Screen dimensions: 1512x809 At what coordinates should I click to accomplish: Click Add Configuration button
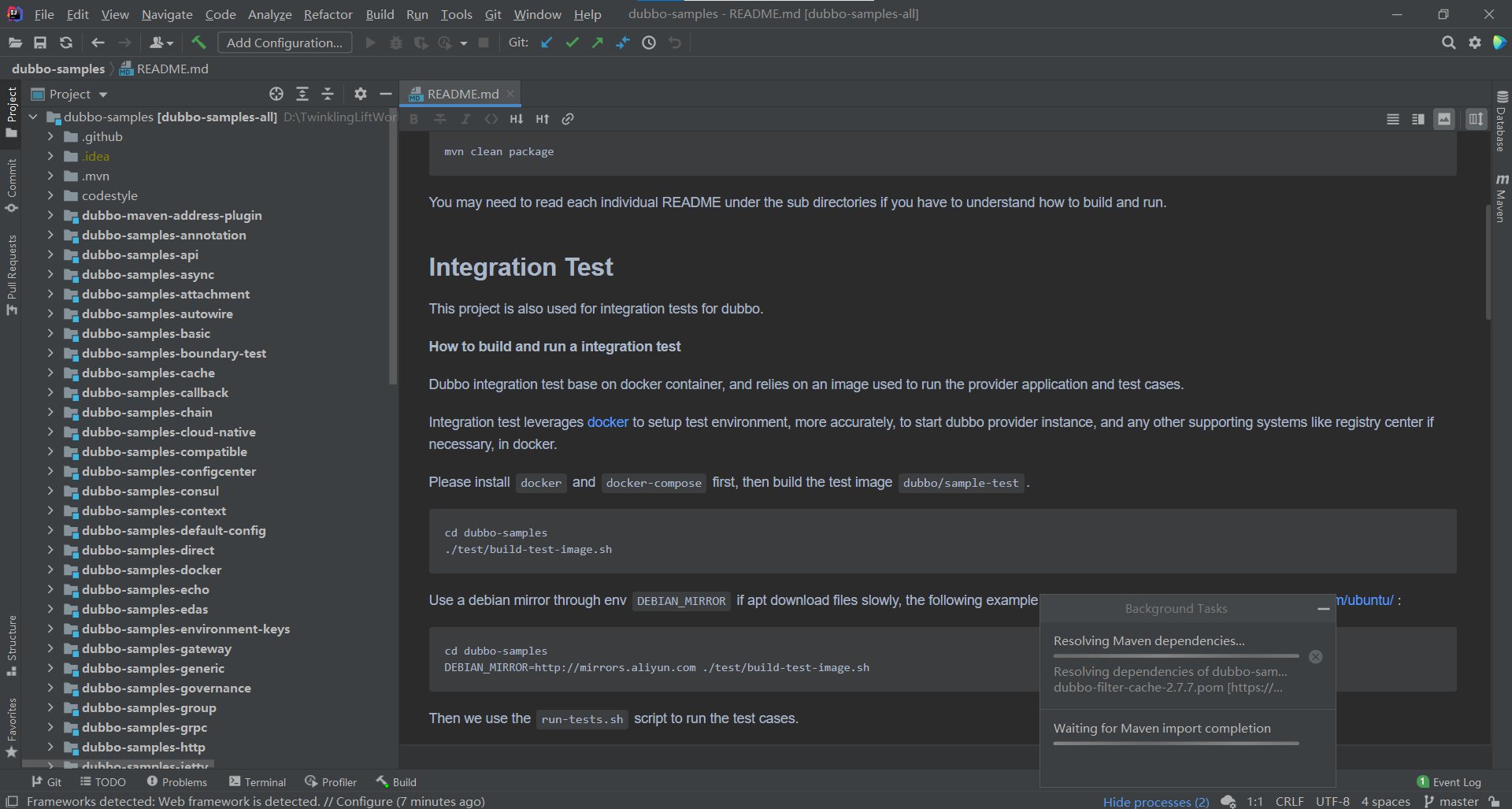click(284, 43)
